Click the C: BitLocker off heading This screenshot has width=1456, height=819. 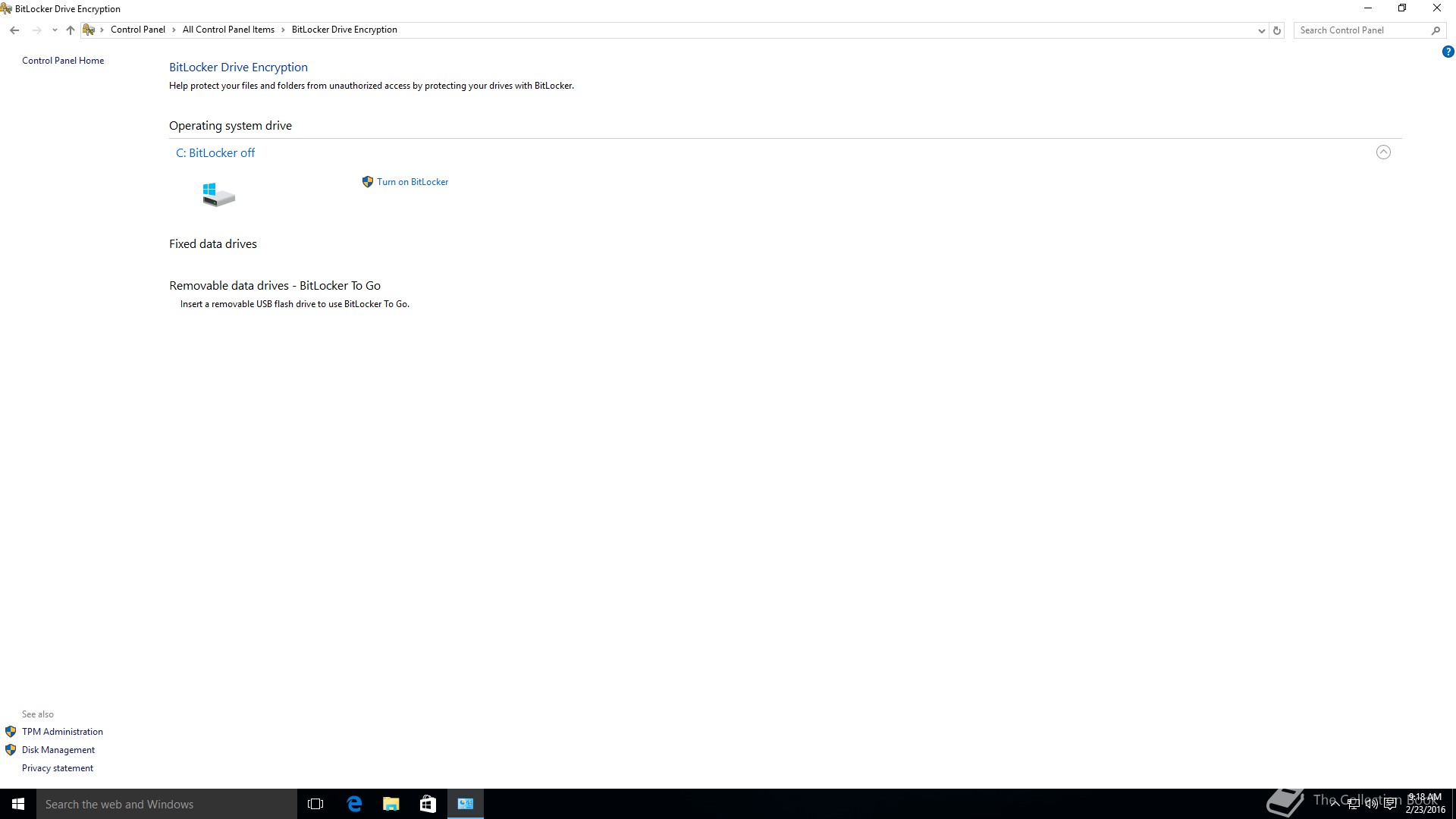(215, 152)
